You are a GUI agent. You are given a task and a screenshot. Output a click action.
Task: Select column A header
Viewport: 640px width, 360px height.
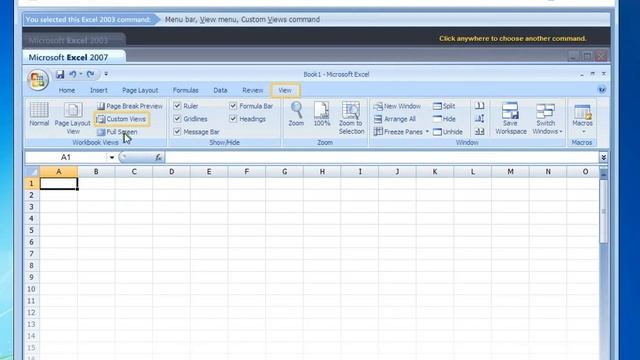click(x=59, y=172)
